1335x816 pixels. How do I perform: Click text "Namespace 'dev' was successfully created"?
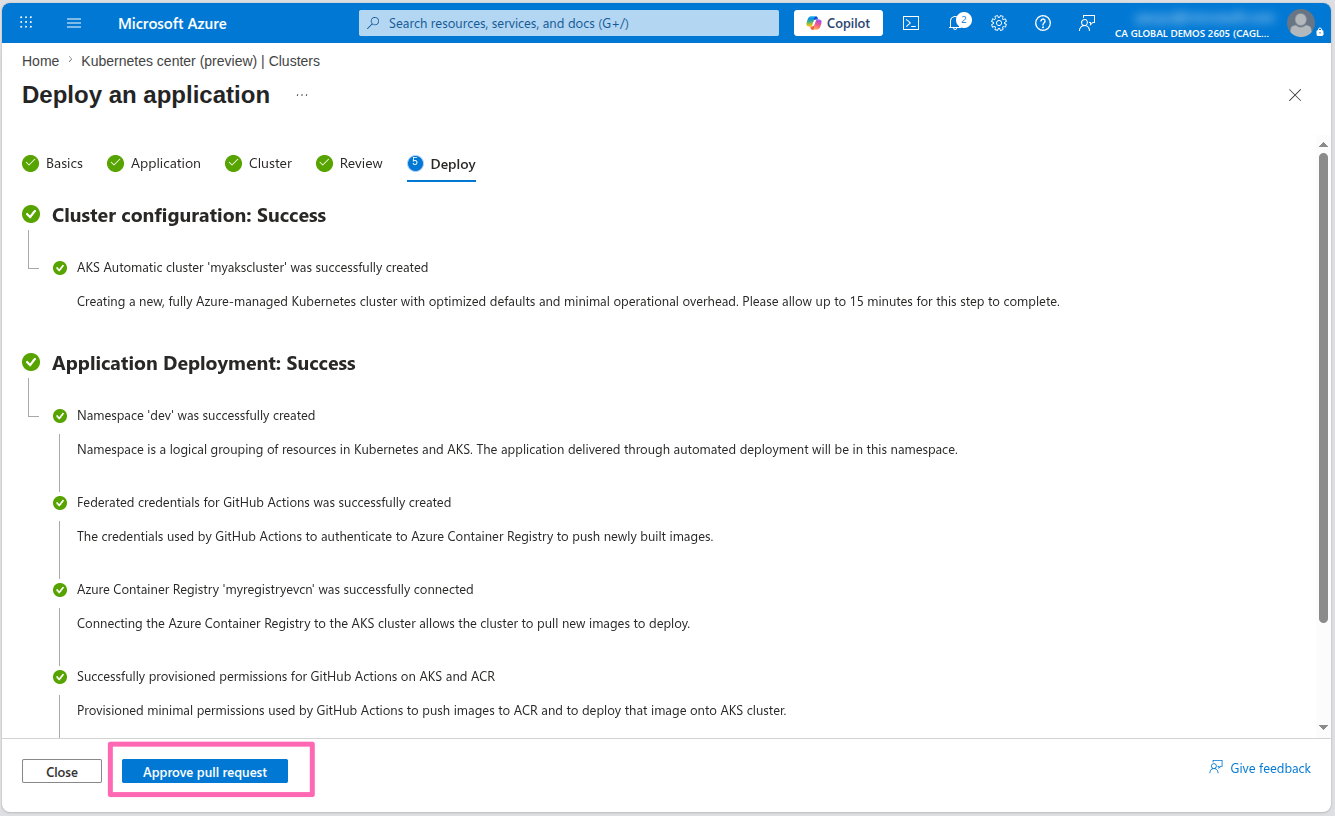click(x=196, y=415)
